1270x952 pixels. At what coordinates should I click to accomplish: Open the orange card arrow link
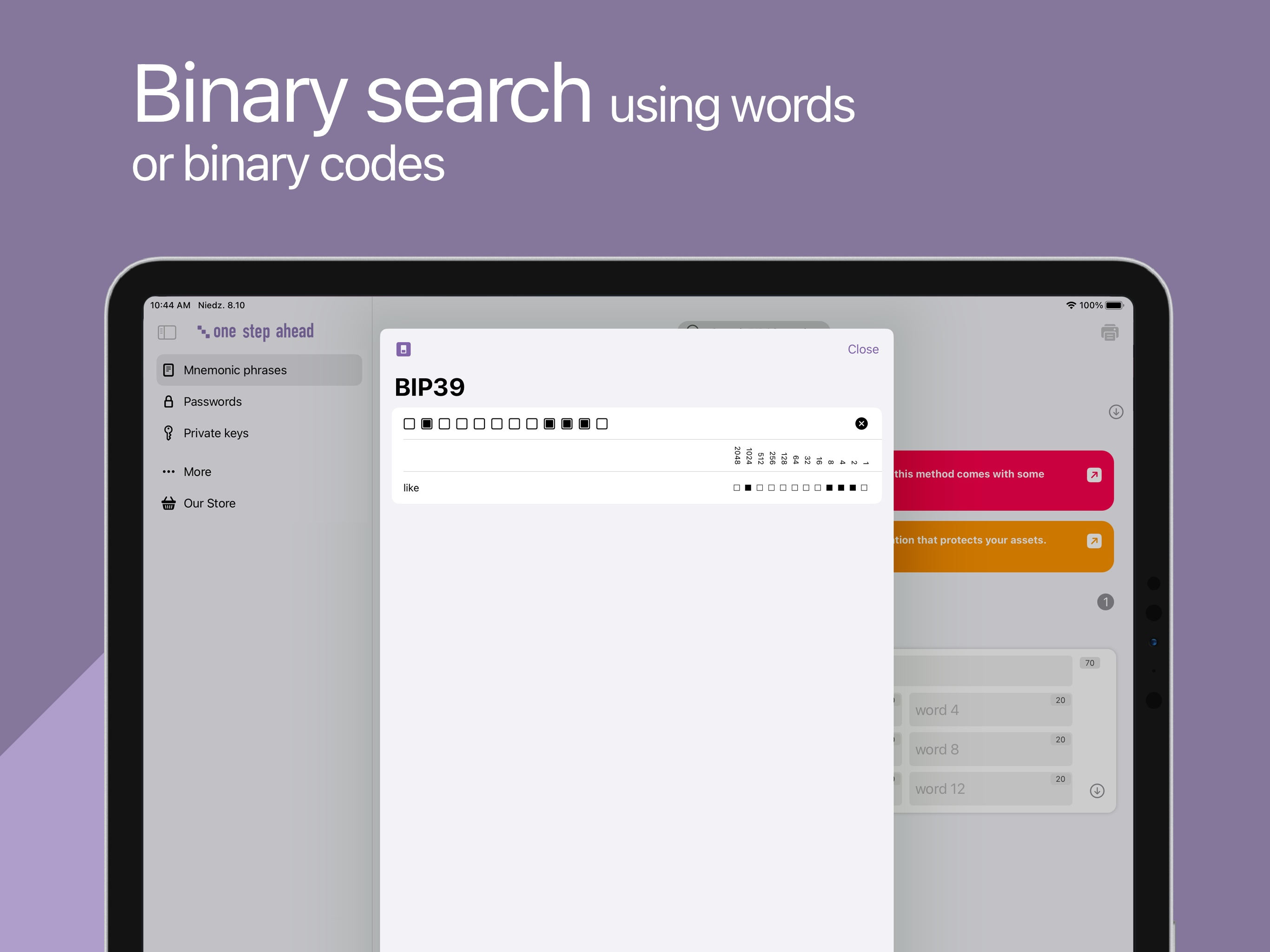pyautogui.click(x=1094, y=541)
